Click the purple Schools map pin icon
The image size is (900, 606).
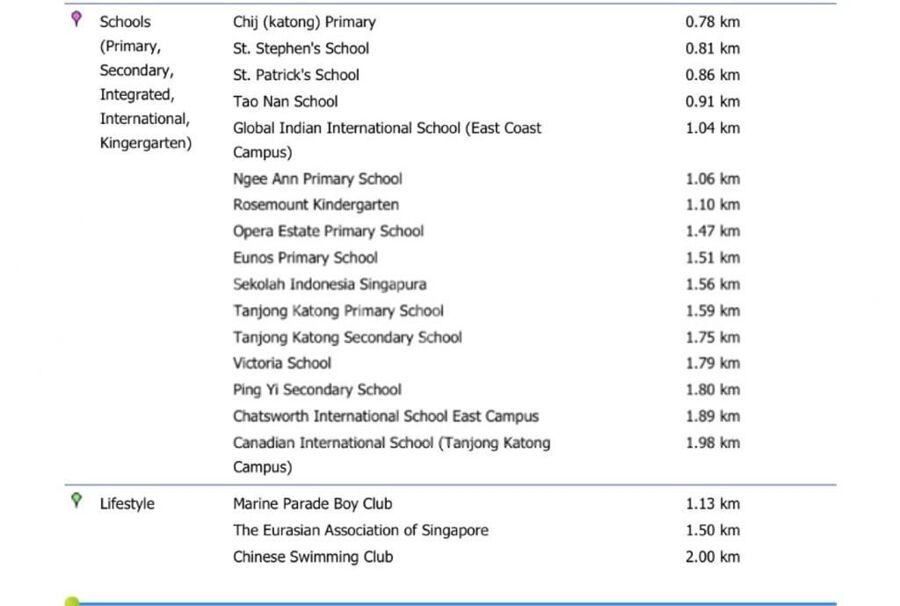(76, 19)
